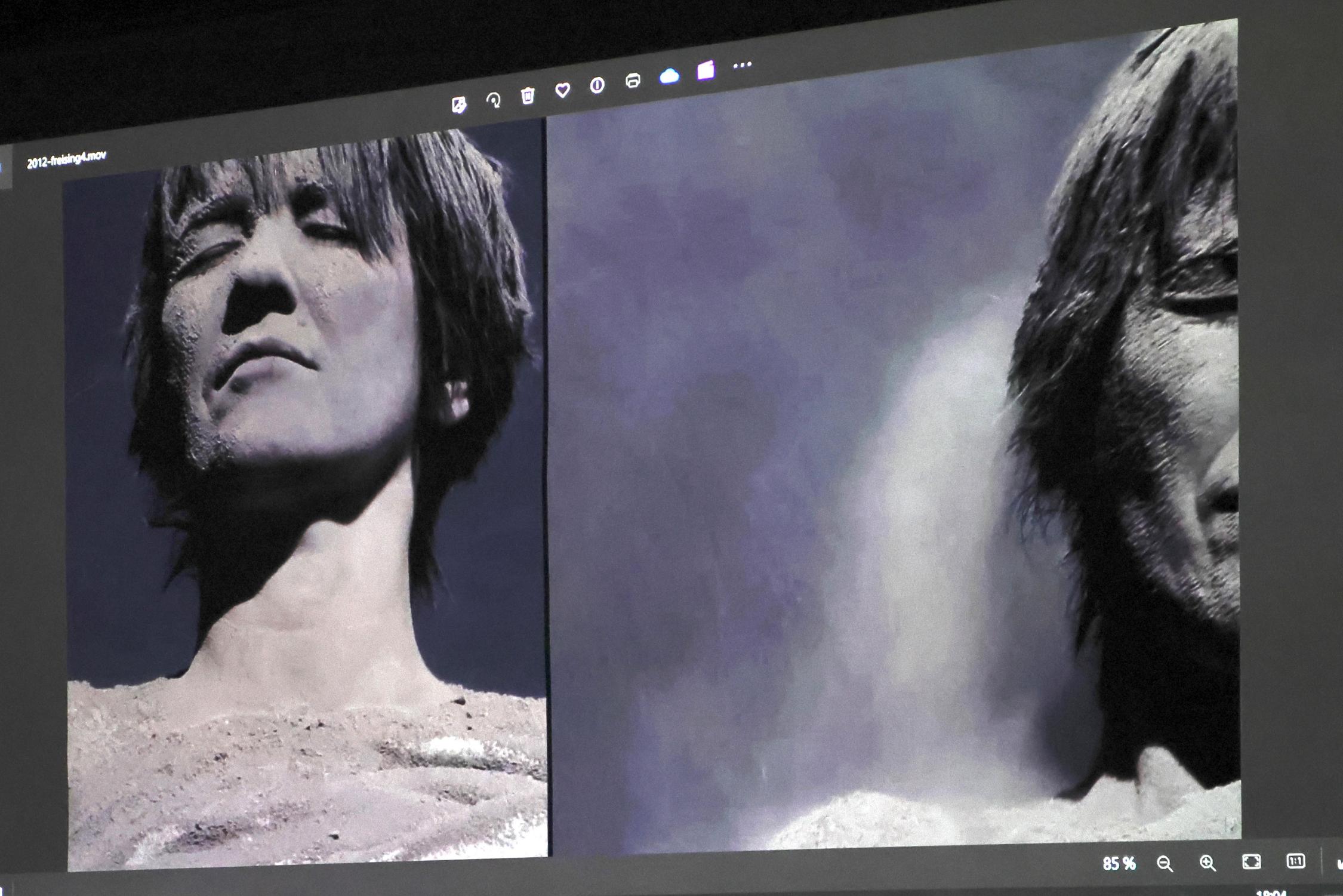This screenshot has height=896, width=1343.
Task: Rotate the photo with the rotate icon
Action: click(493, 100)
